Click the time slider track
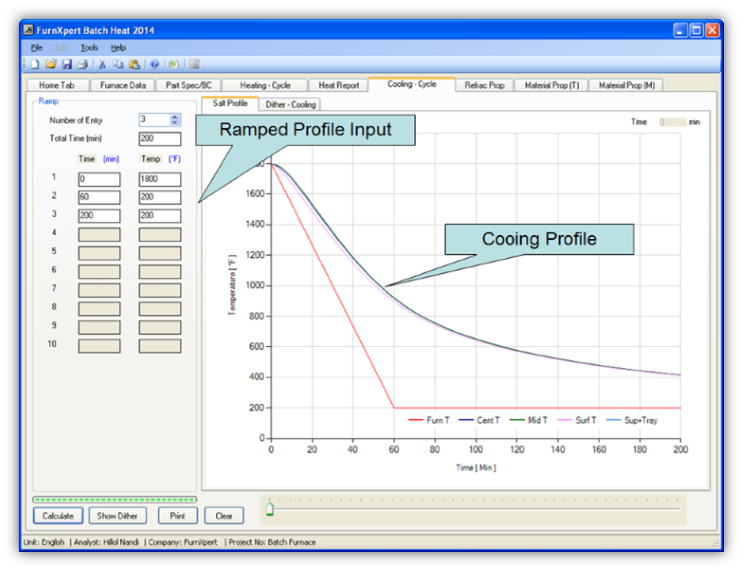Viewport: 743px width, 571px height. pyautogui.click(x=474, y=509)
